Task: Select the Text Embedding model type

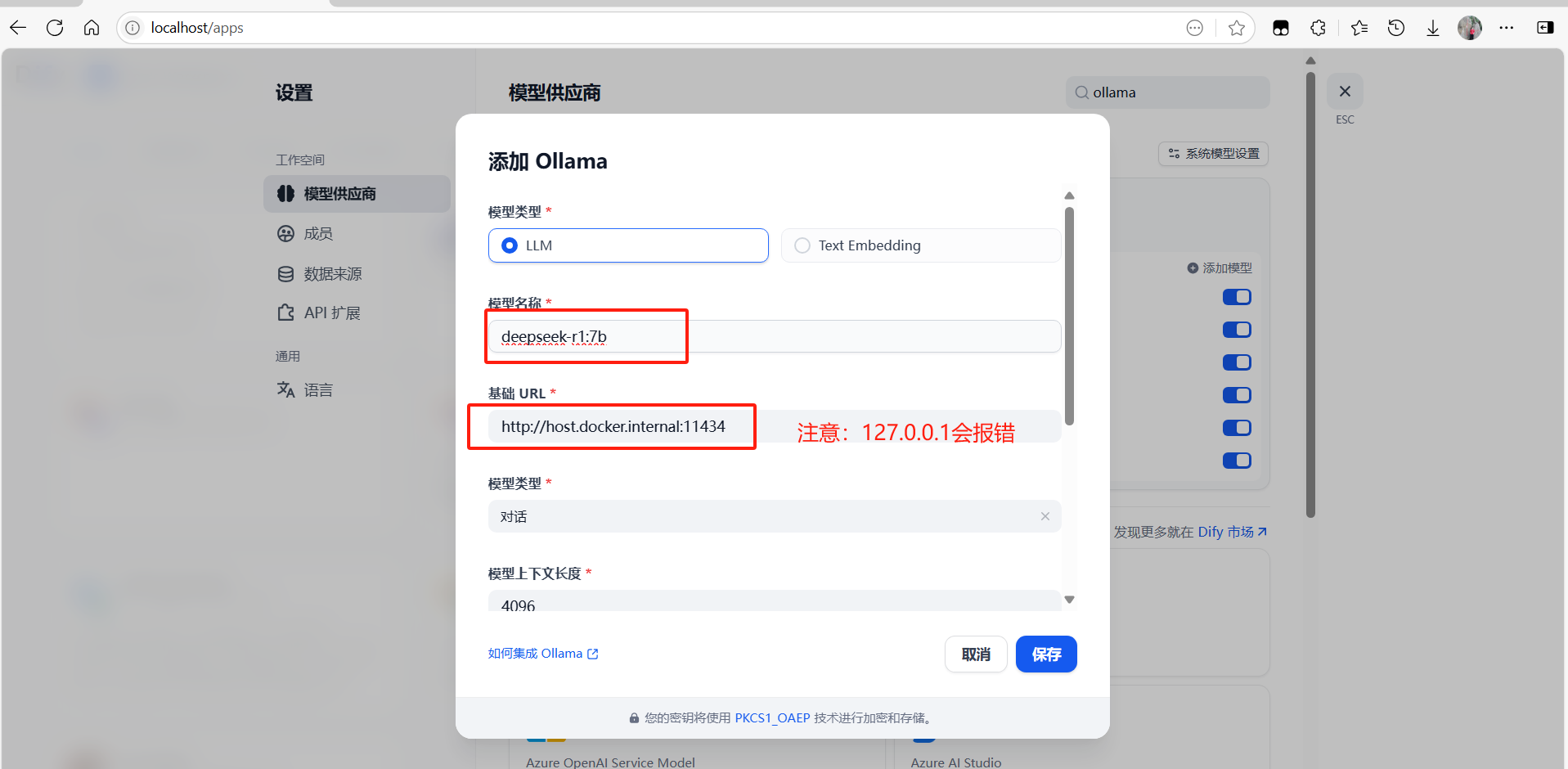Action: click(x=921, y=245)
